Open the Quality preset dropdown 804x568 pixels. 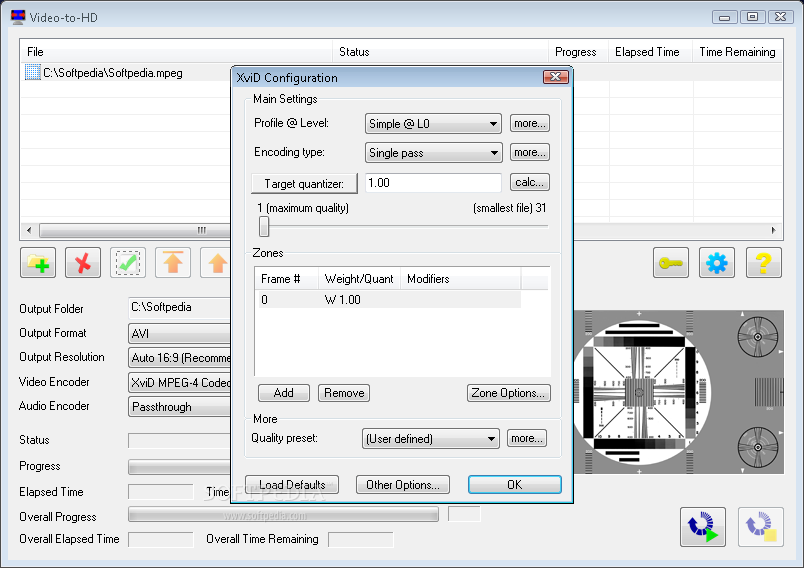[x=431, y=439]
